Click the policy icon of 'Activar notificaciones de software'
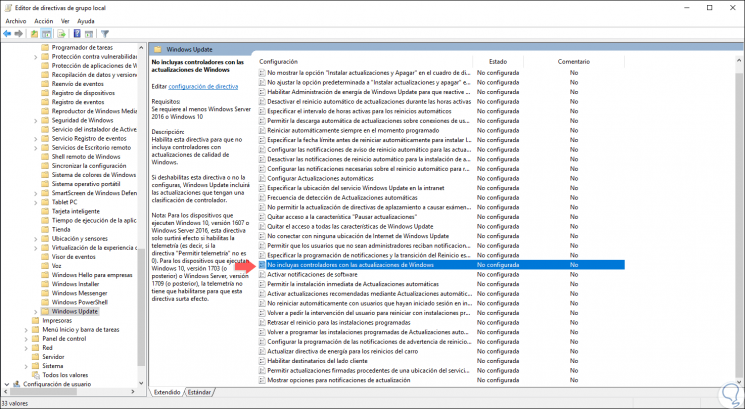Screen dimensions: 745x409 tap(262, 274)
